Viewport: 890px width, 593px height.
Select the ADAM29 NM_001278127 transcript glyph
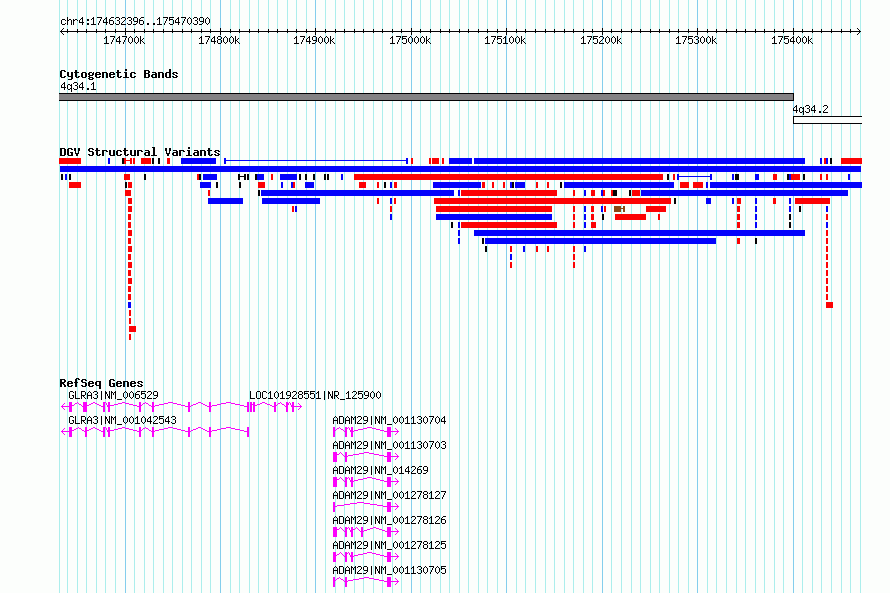[366, 507]
